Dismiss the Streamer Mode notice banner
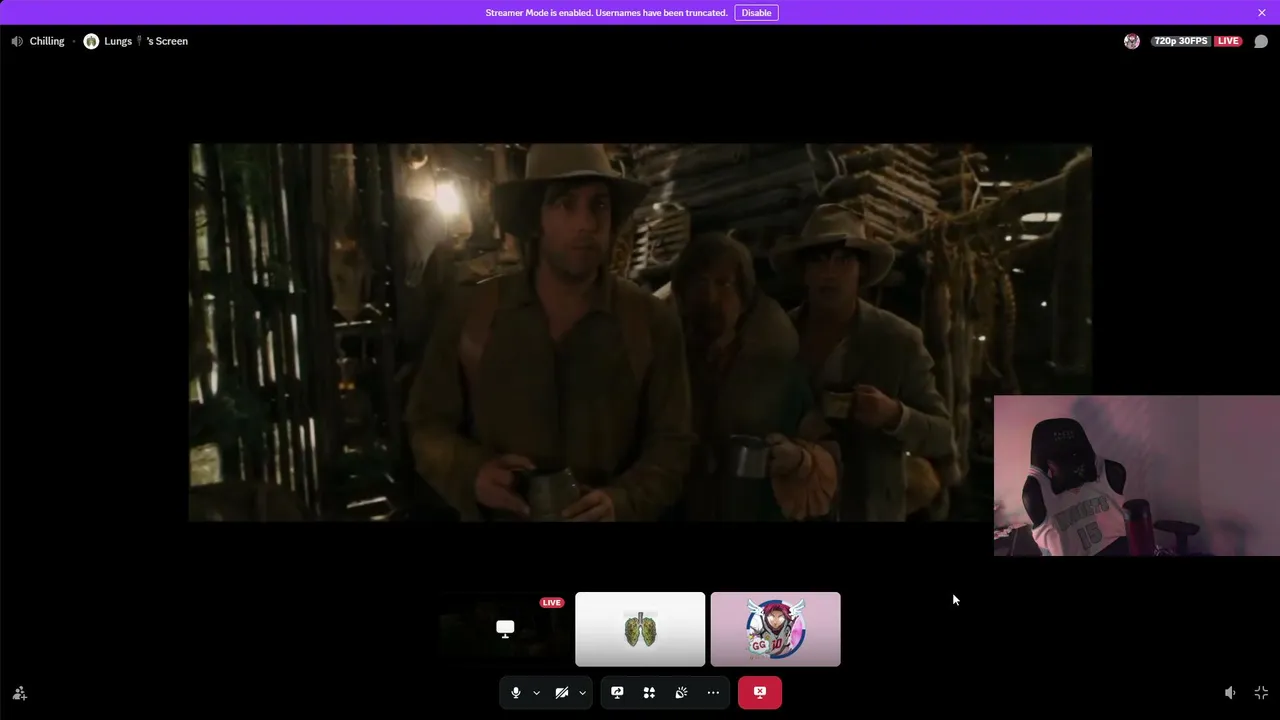Image resolution: width=1280 pixels, height=720 pixels. [1262, 13]
